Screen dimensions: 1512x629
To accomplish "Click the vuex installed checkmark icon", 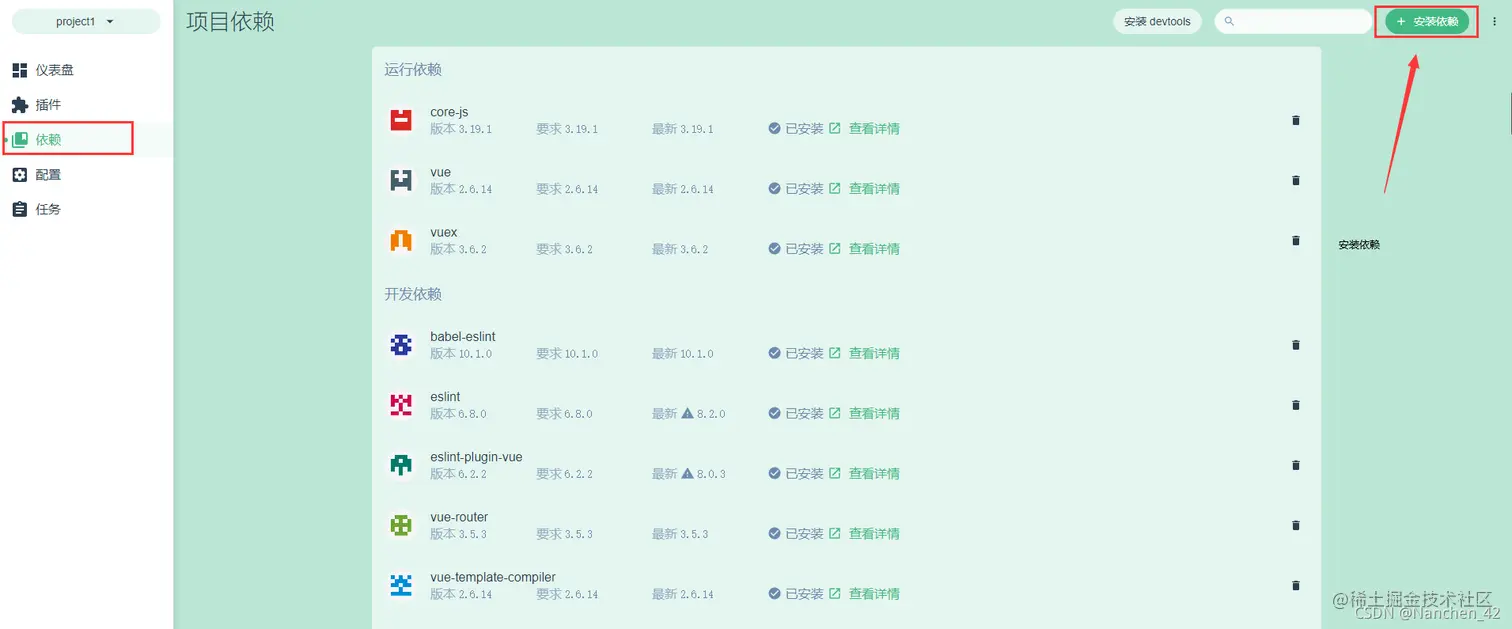I will pos(774,249).
